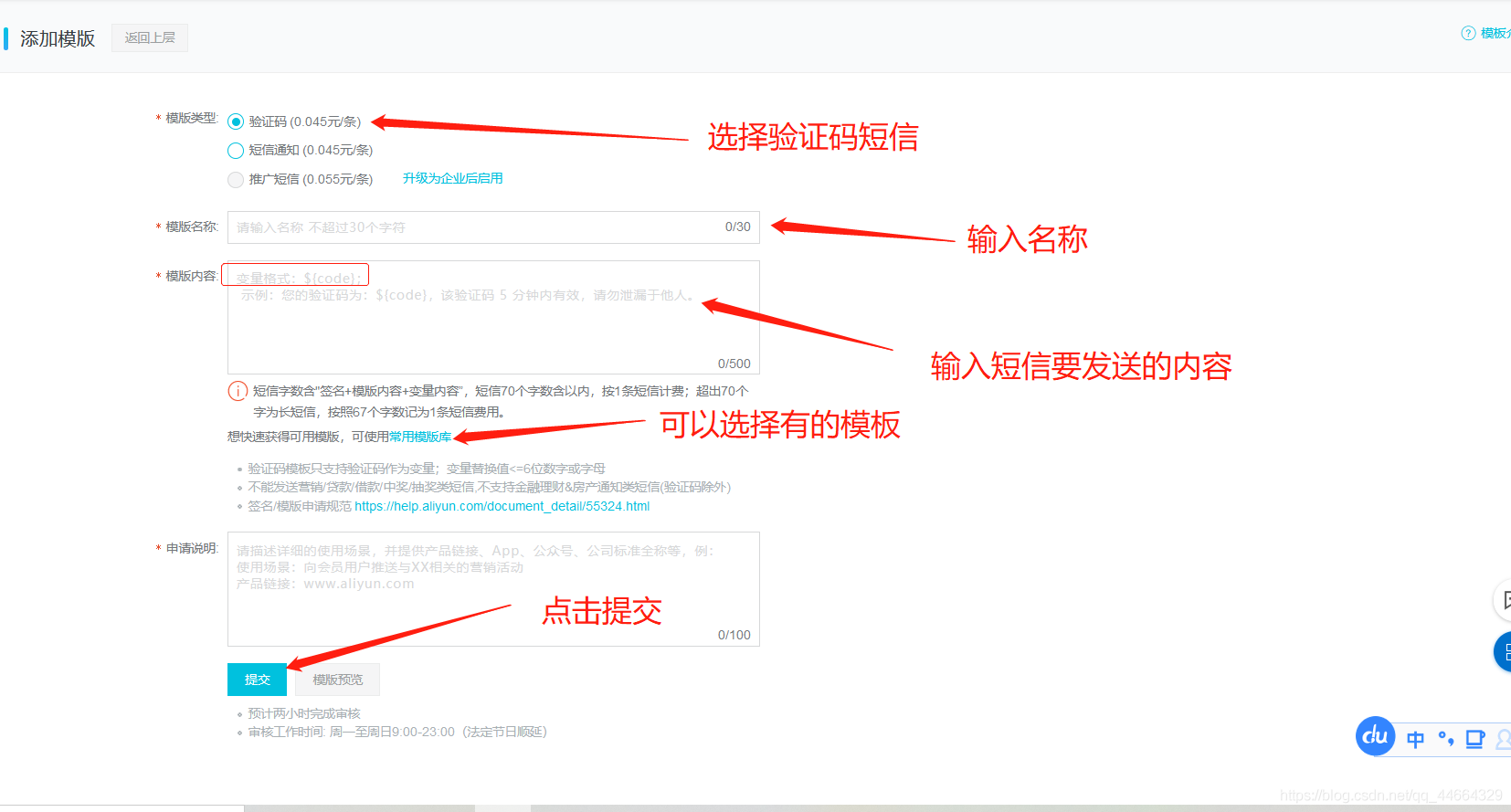
Task: Click inside the 模版内容 text area
Action: pyautogui.click(x=493, y=317)
